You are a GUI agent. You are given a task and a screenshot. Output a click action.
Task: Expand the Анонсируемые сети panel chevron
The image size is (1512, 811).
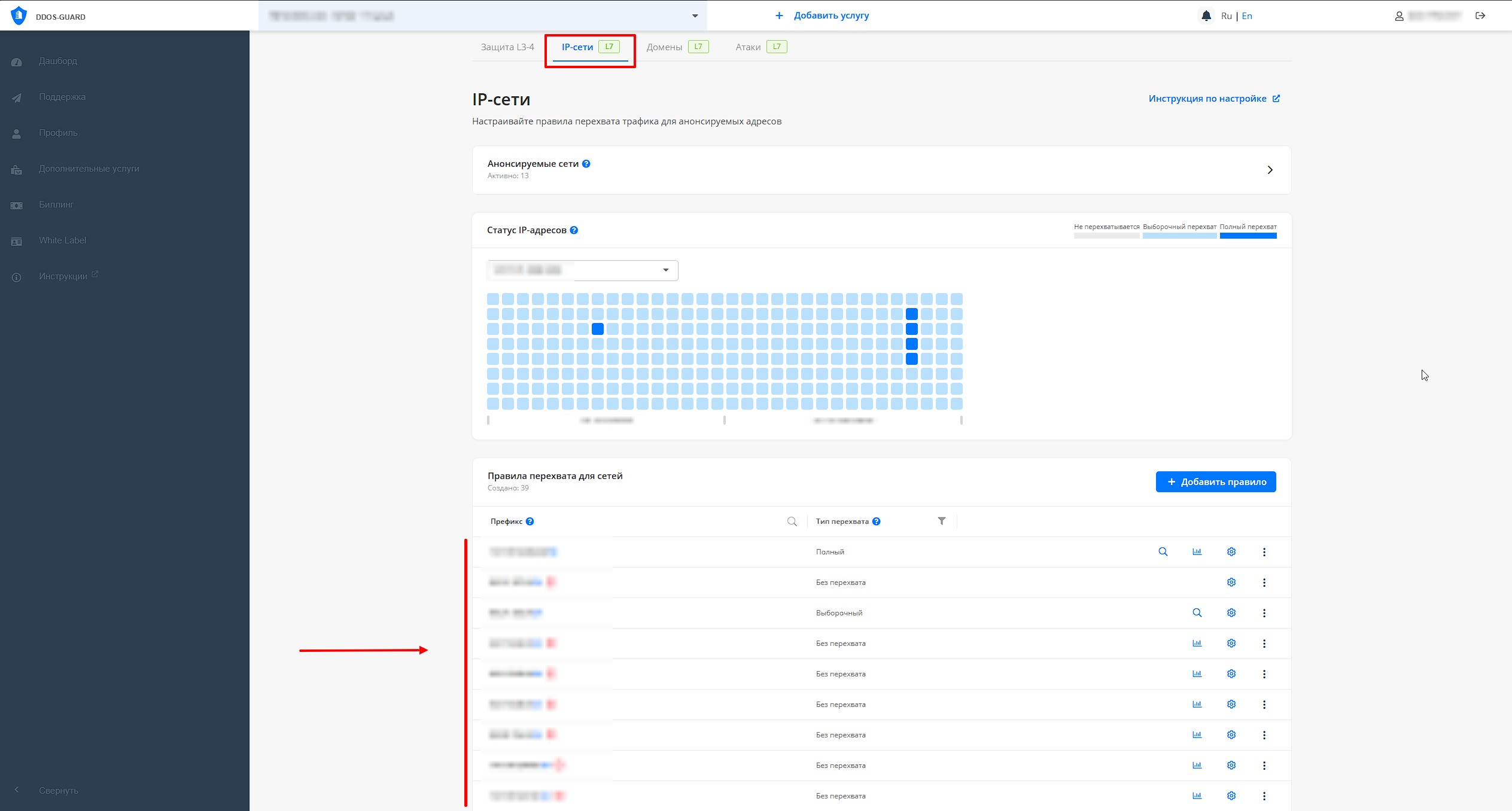pyautogui.click(x=1270, y=170)
